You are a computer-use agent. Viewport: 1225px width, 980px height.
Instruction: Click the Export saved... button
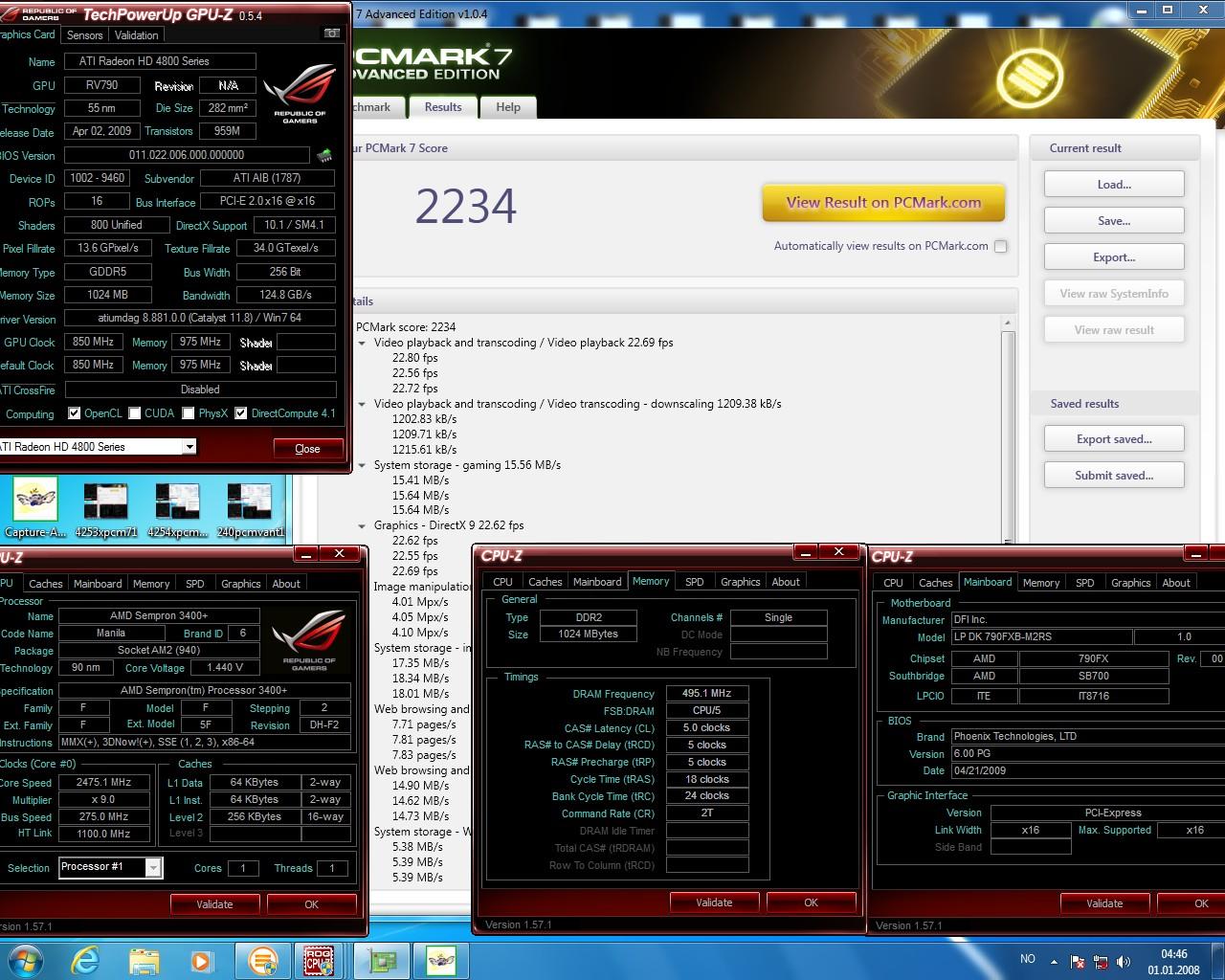pyautogui.click(x=1114, y=439)
